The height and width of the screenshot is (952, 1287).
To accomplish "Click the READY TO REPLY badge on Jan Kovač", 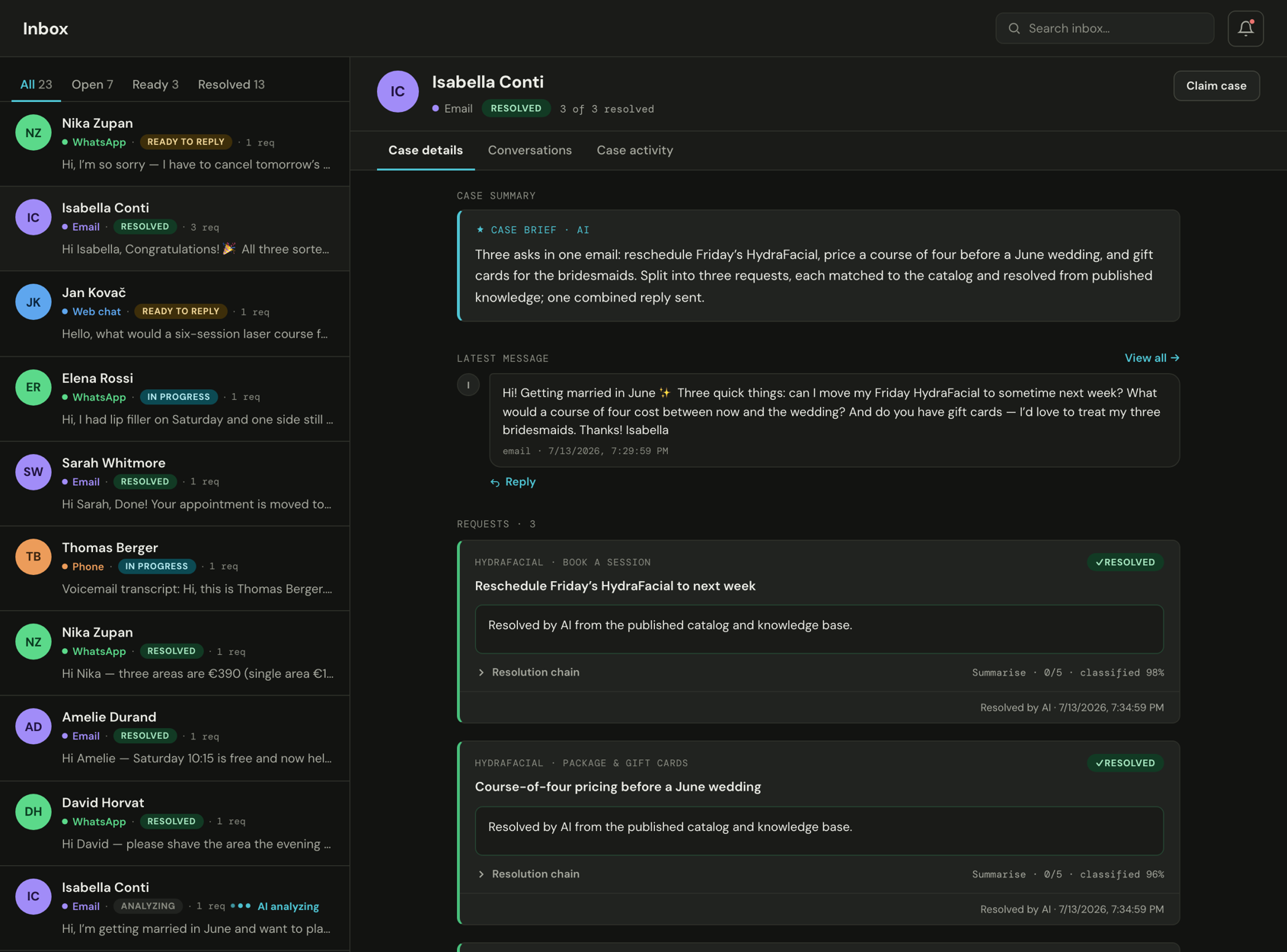I will click(x=180, y=311).
